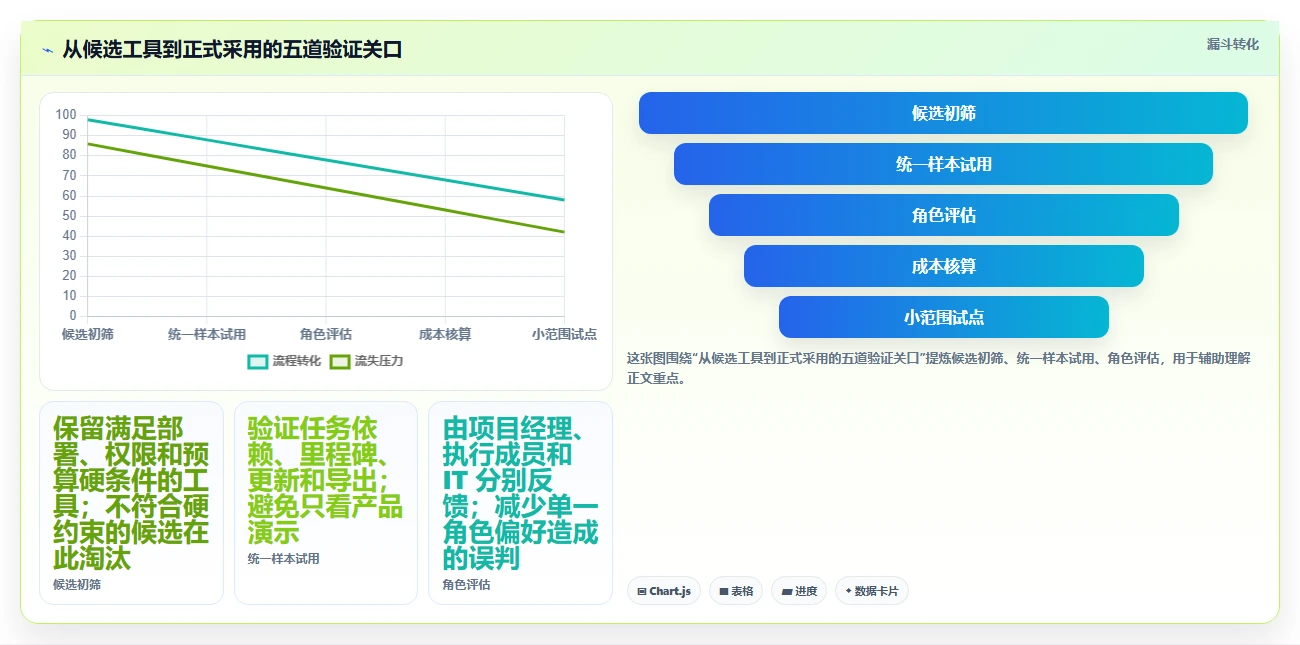Click the y-axis value 50

69,215
